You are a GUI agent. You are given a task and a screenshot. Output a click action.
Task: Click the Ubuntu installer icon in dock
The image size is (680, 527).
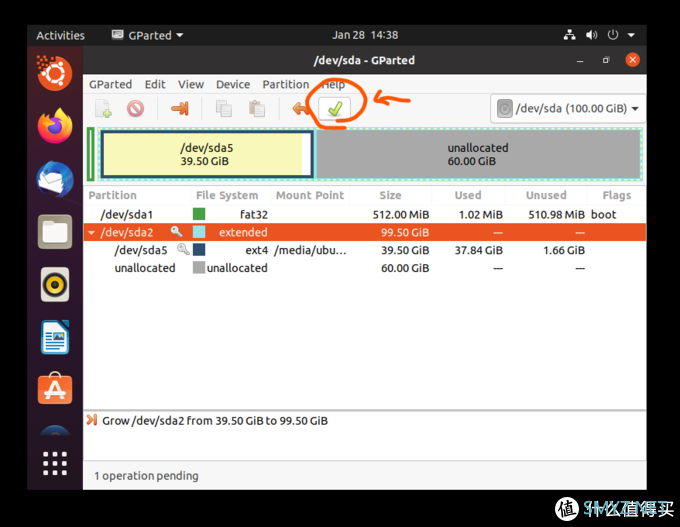54,72
